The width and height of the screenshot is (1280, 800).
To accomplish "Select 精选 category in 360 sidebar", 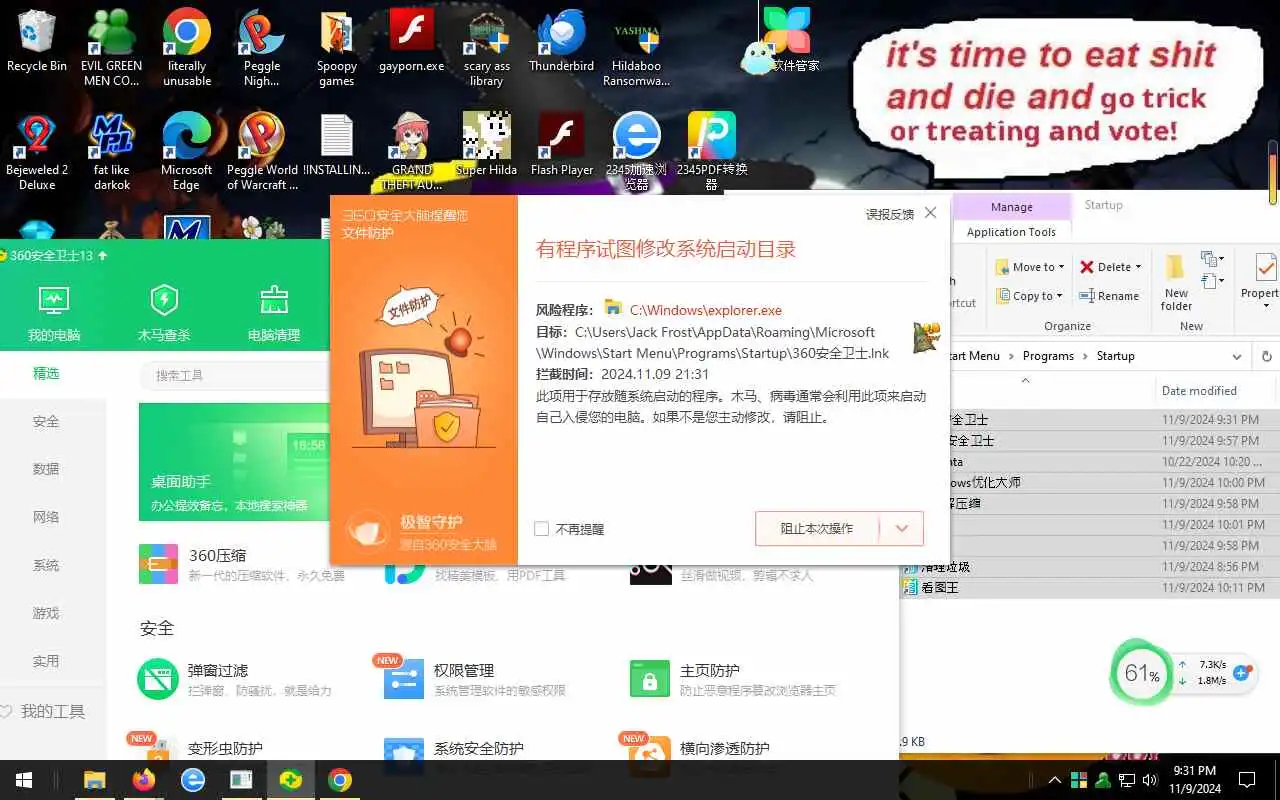I will 46,373.
